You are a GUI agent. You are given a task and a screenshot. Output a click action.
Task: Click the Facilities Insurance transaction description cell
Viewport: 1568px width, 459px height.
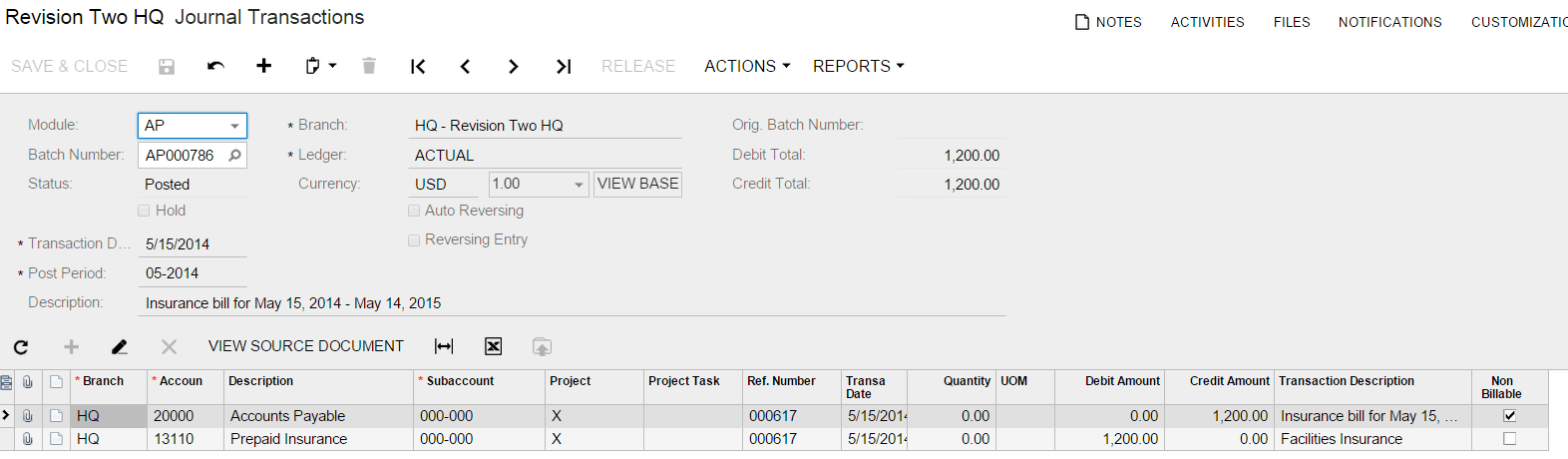point(1372,439)
